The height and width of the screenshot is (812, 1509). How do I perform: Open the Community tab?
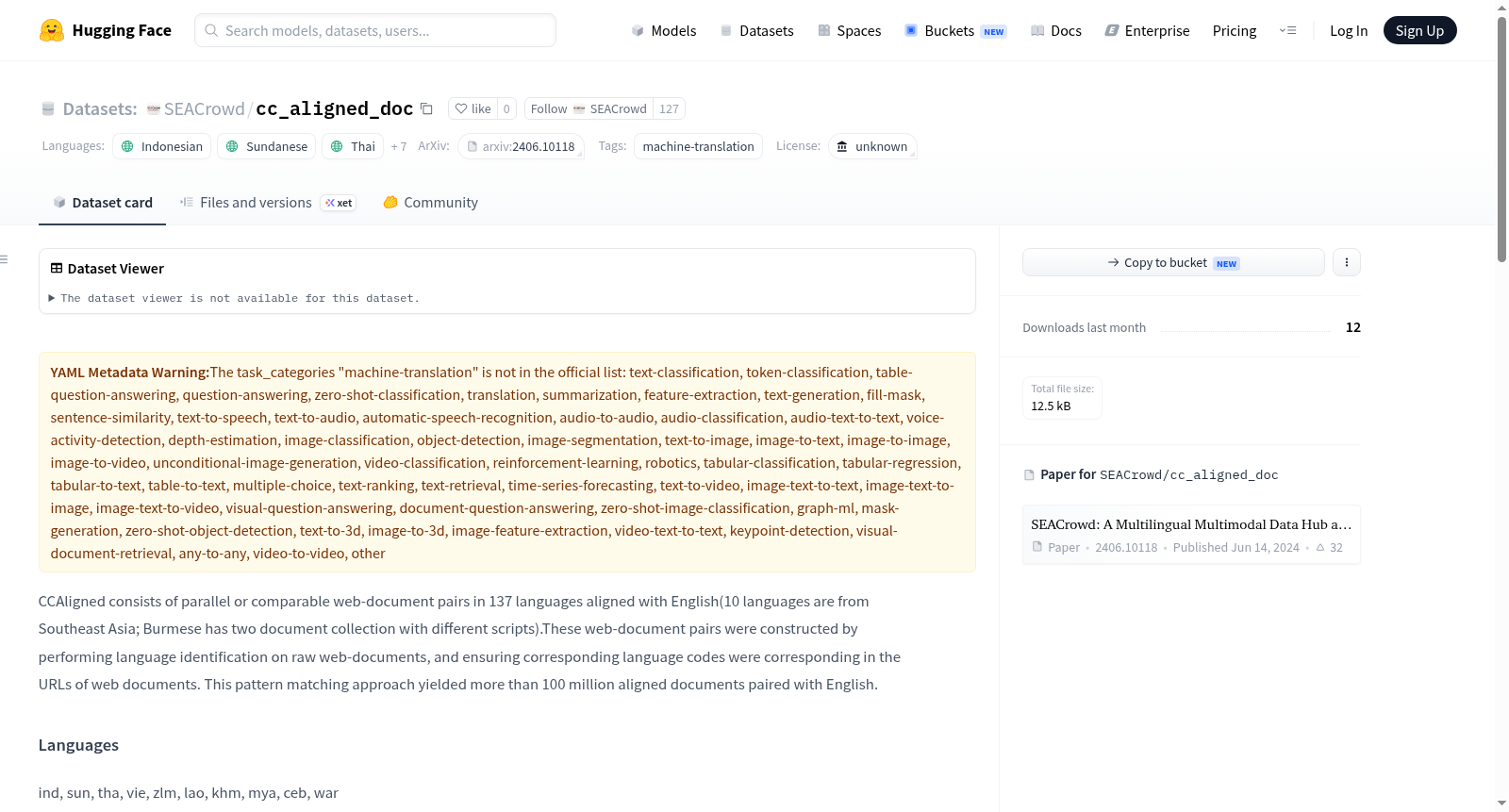click(430, 202)
